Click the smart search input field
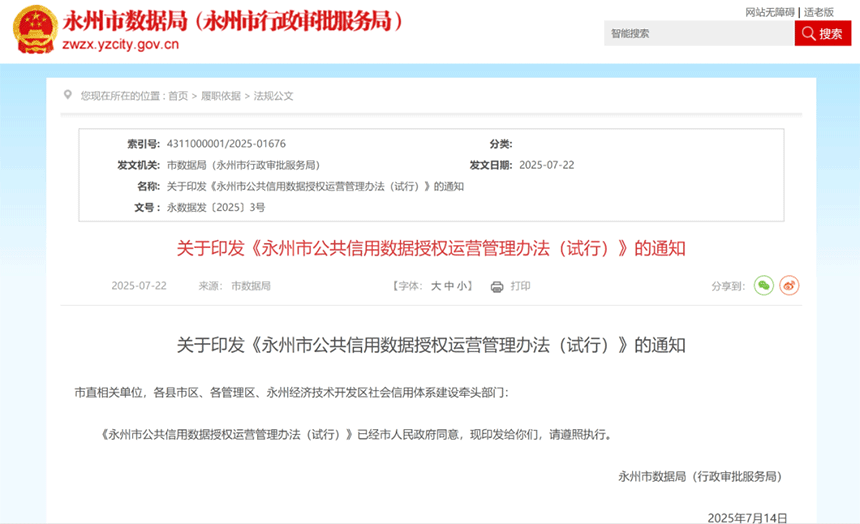 pos(698,33)
